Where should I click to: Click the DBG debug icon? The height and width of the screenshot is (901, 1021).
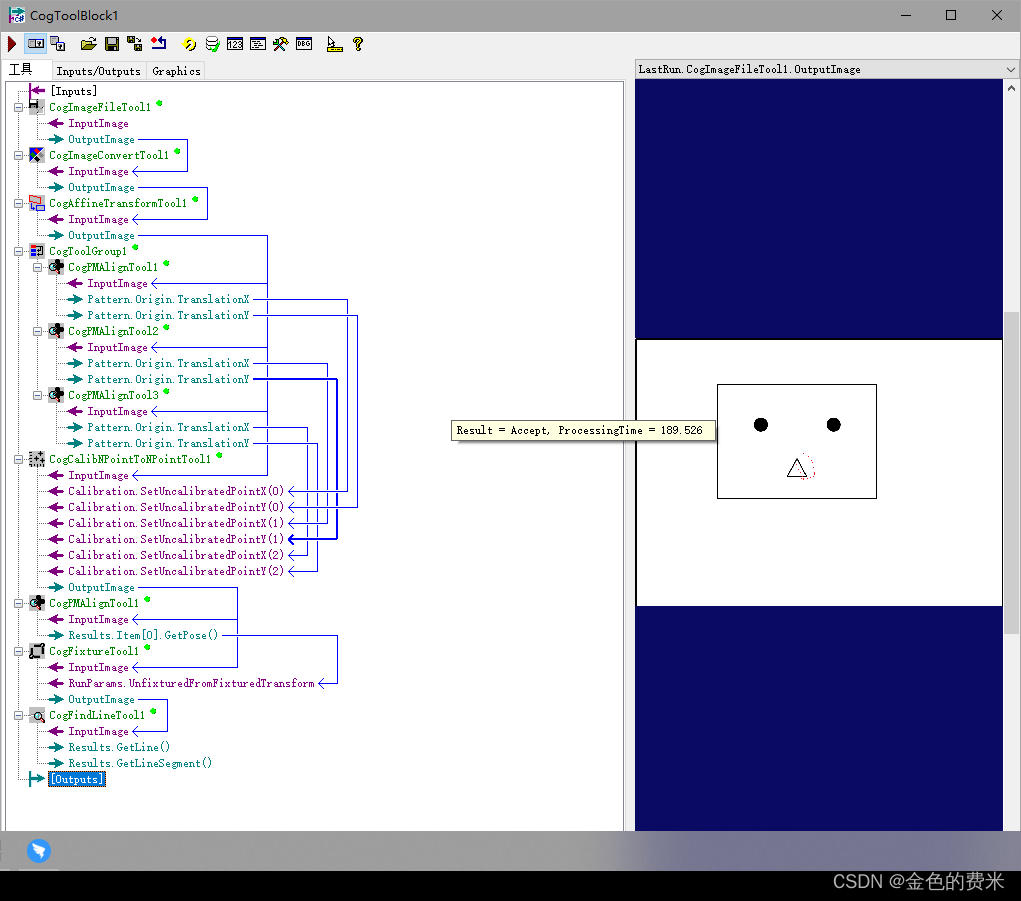[304, 44]
